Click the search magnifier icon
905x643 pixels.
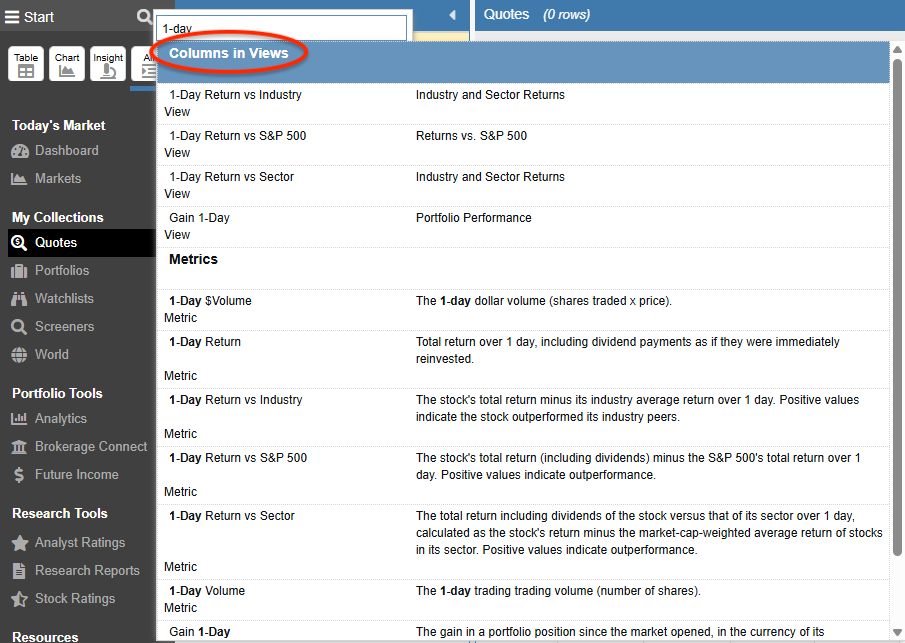coord(144,16)
